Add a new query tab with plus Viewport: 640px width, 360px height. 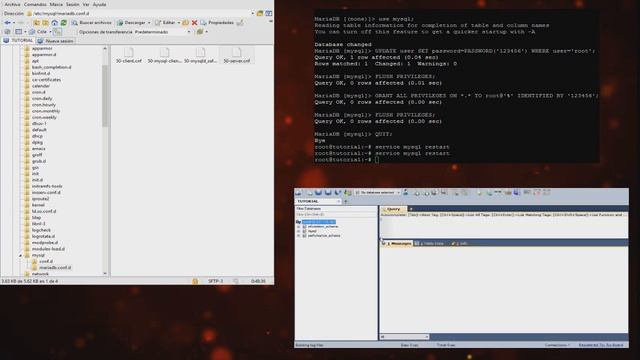click(411, 209)
